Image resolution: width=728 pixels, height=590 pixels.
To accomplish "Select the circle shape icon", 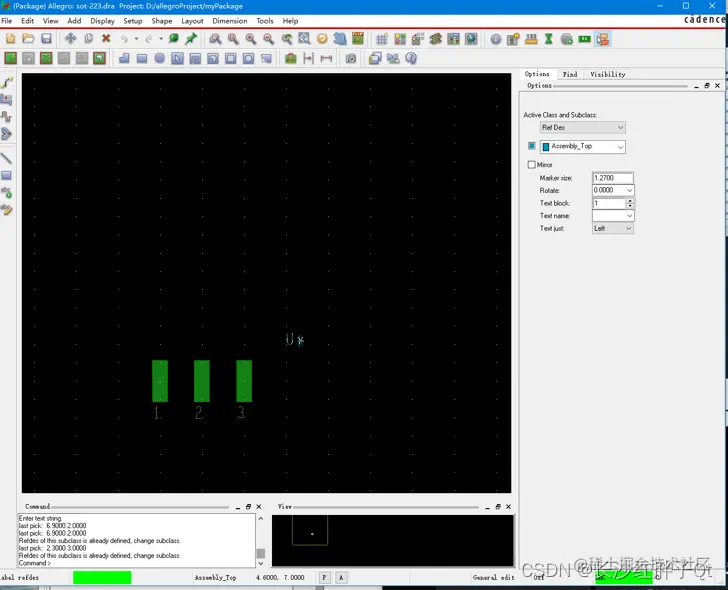I will tap(159, 58).
